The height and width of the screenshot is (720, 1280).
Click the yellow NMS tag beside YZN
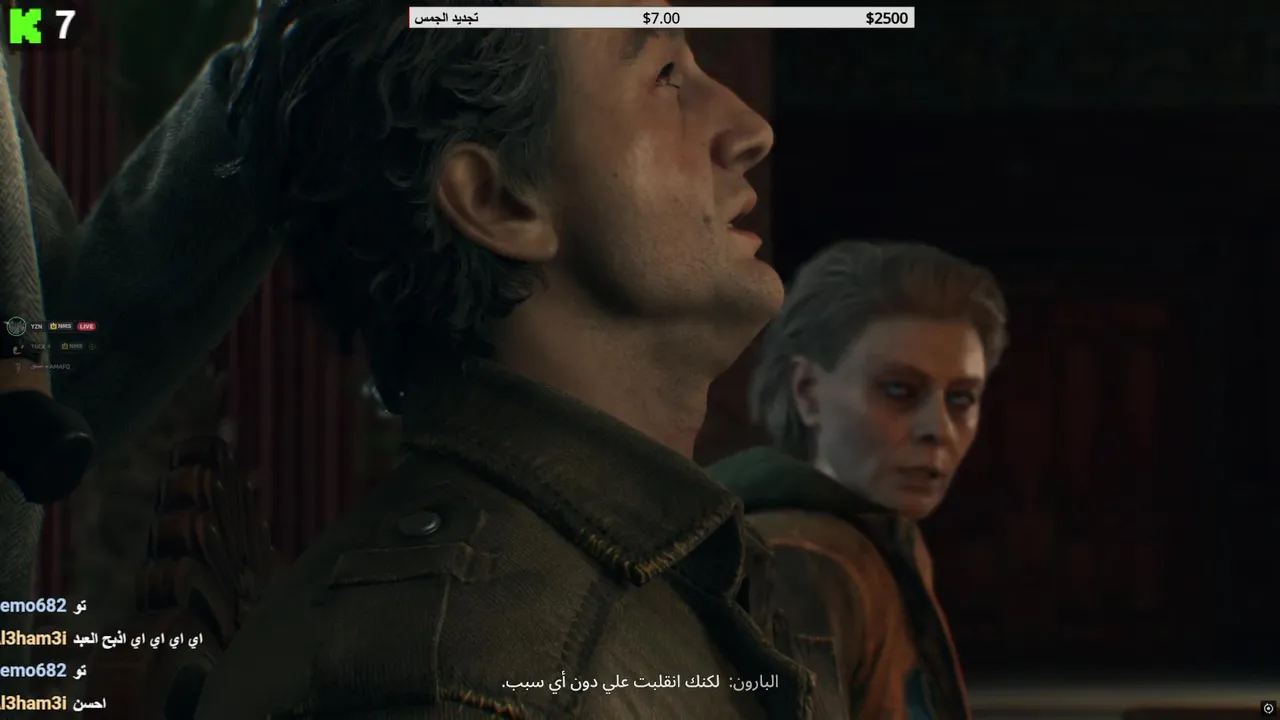click(61, 326)
